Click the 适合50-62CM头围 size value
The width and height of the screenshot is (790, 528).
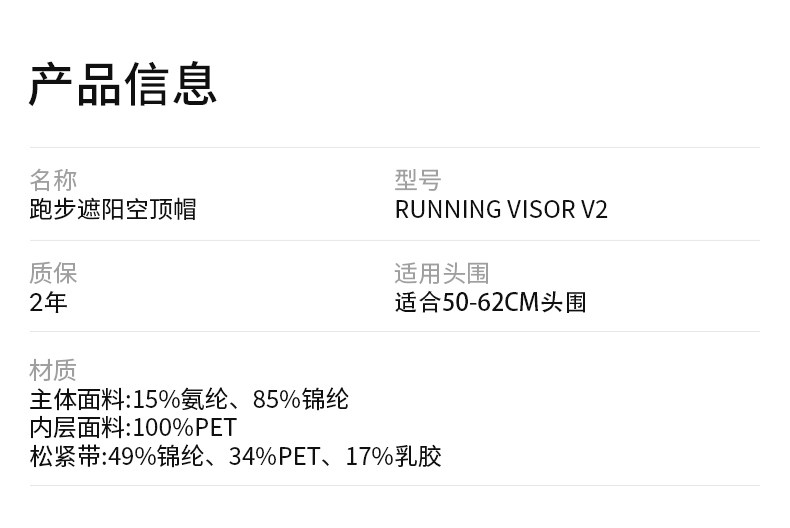pyautogui.click(x=490, y=302)
